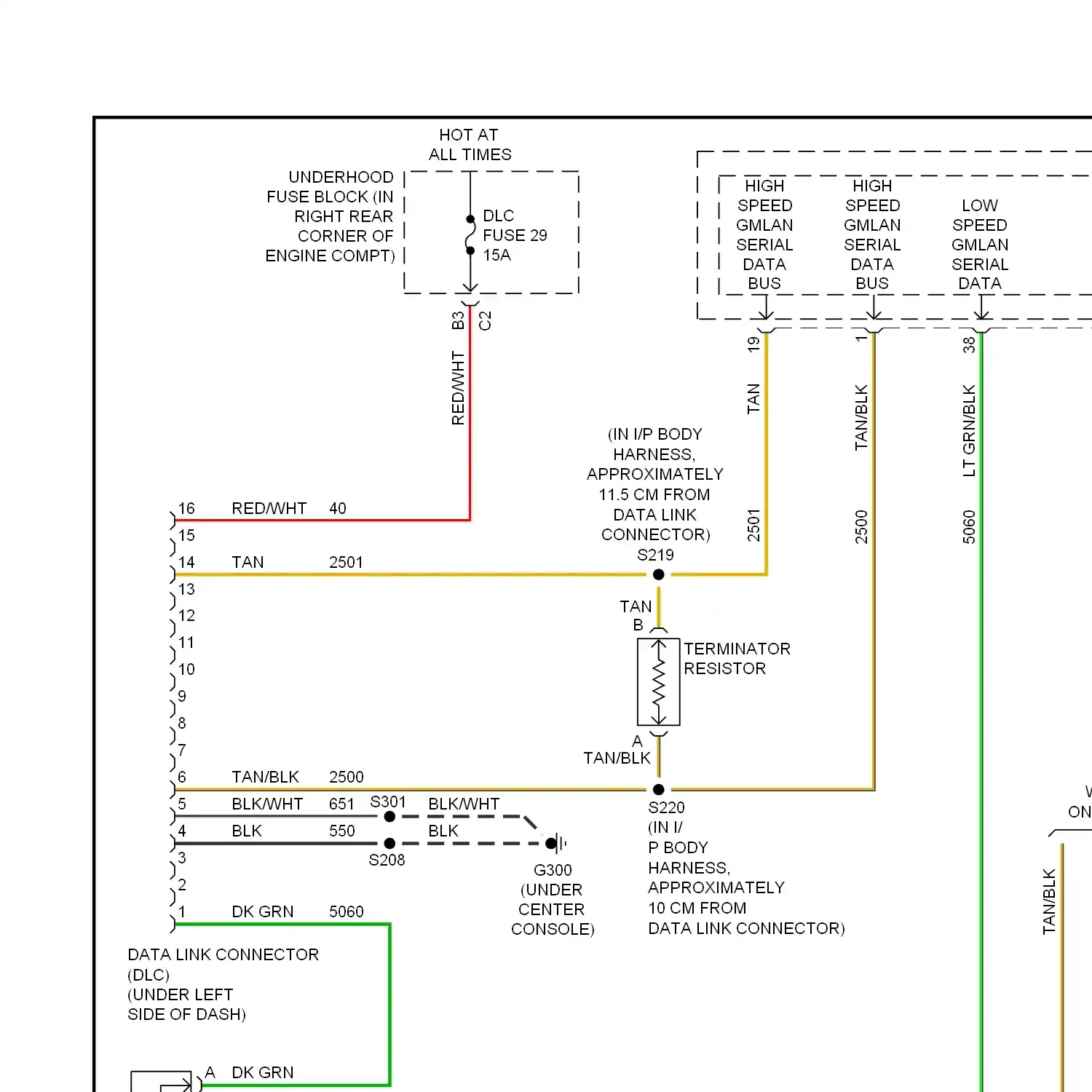Click 'BLK/WHT' label on DLC pin 5 wire
This screenshot has height=1092, width=1092.
point(267,804)
